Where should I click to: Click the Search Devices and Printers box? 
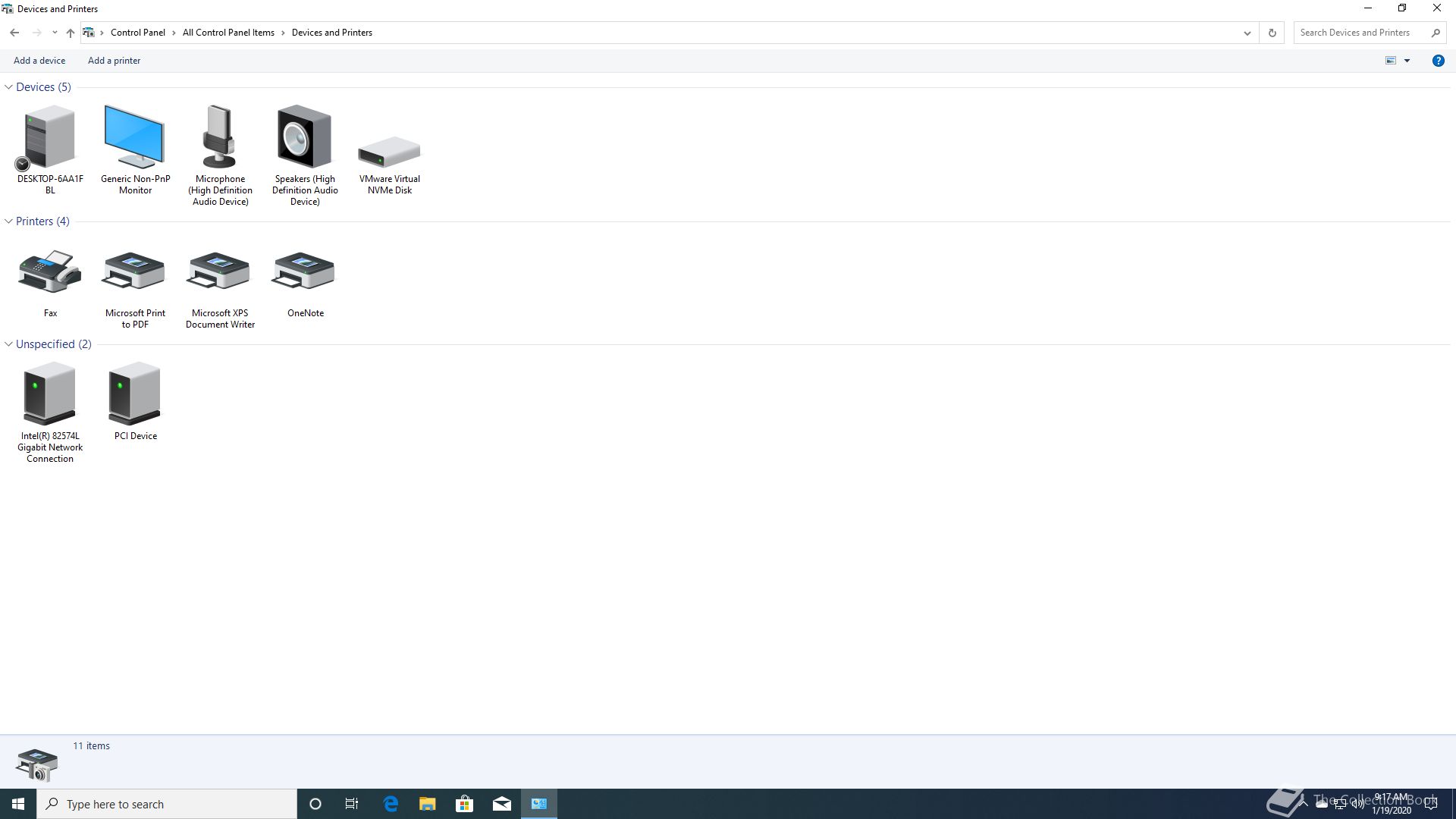point(1361,33)
